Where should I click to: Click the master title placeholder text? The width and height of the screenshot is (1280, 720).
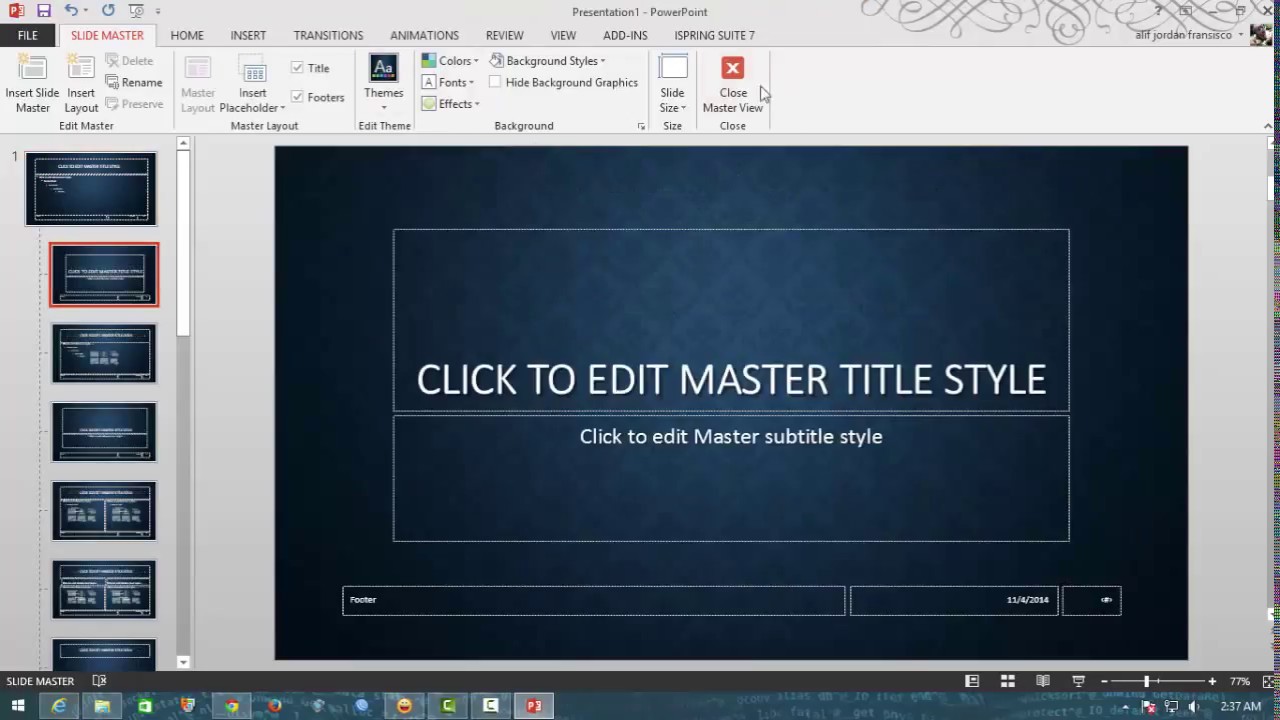click(x=731, y=380)
